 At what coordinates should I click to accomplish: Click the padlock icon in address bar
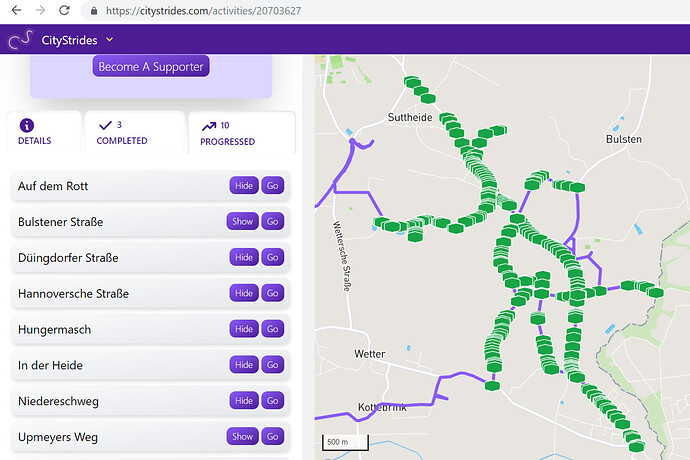(94, 11)
